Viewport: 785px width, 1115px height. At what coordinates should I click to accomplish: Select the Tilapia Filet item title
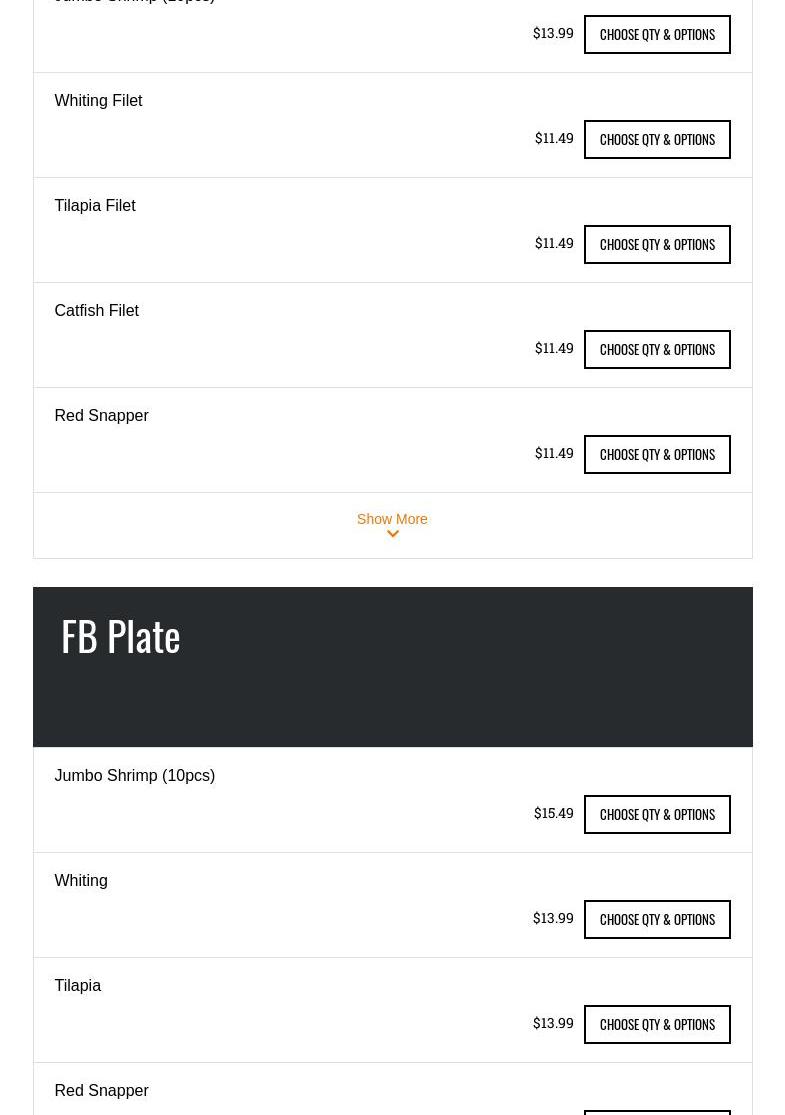94,206
